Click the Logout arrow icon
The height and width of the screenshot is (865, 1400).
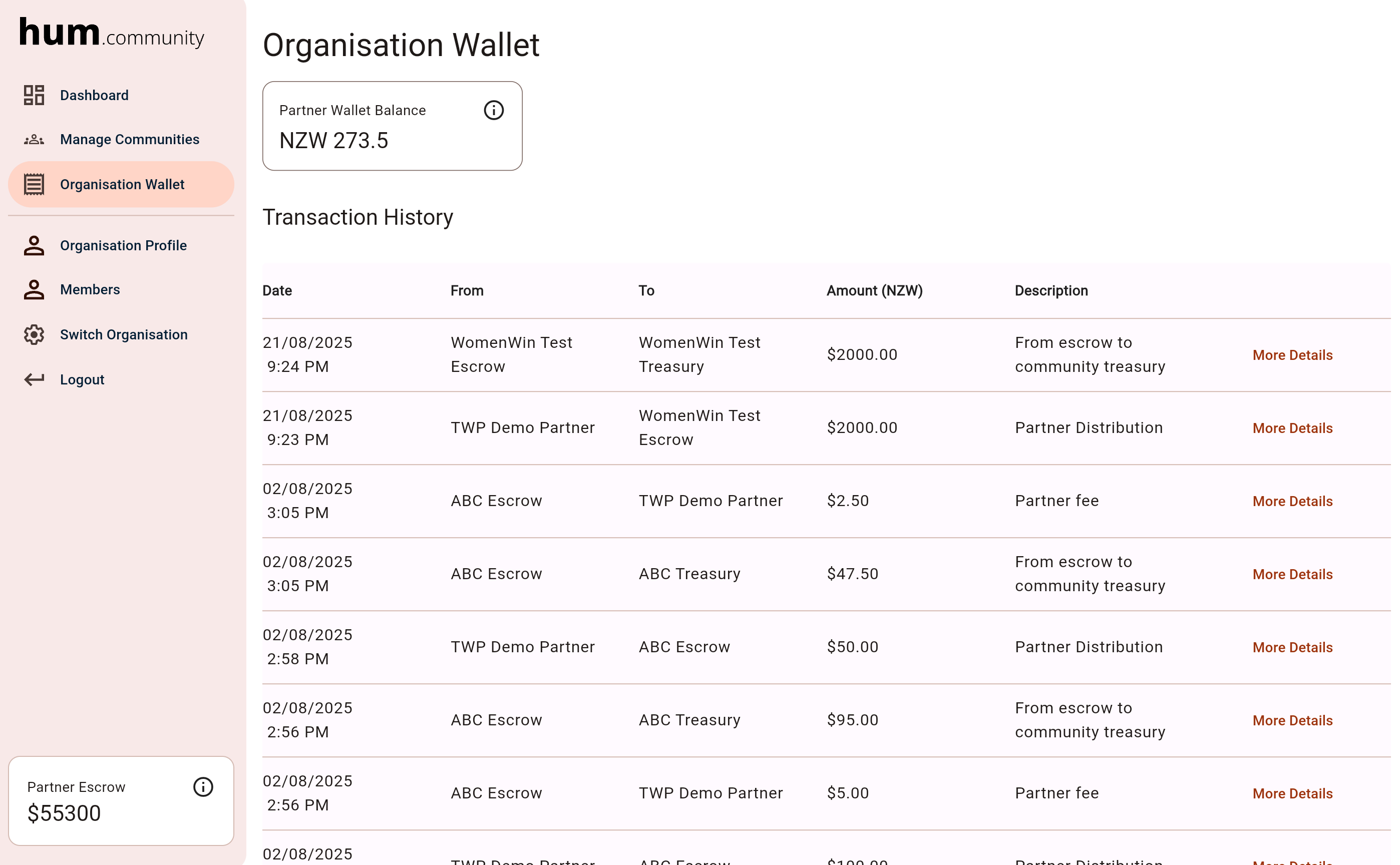click(34, 379)
